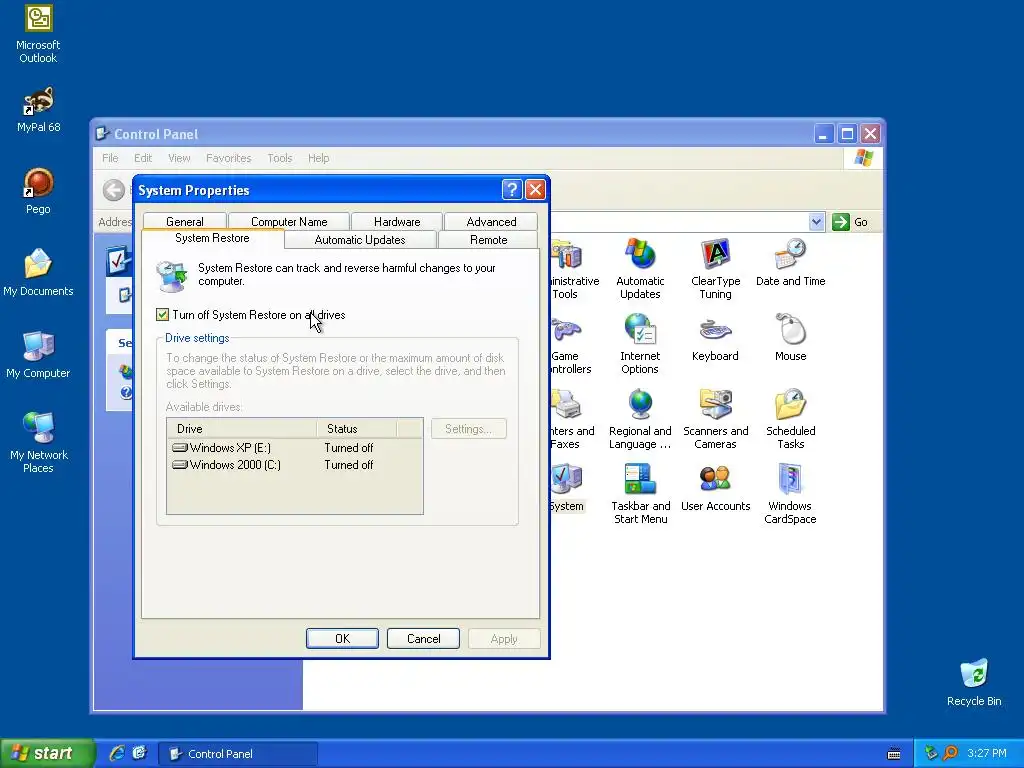1024x768 pixels.
Task: Uncheck Turn off System Restore on all drives
Action: [x=163, y=315]
